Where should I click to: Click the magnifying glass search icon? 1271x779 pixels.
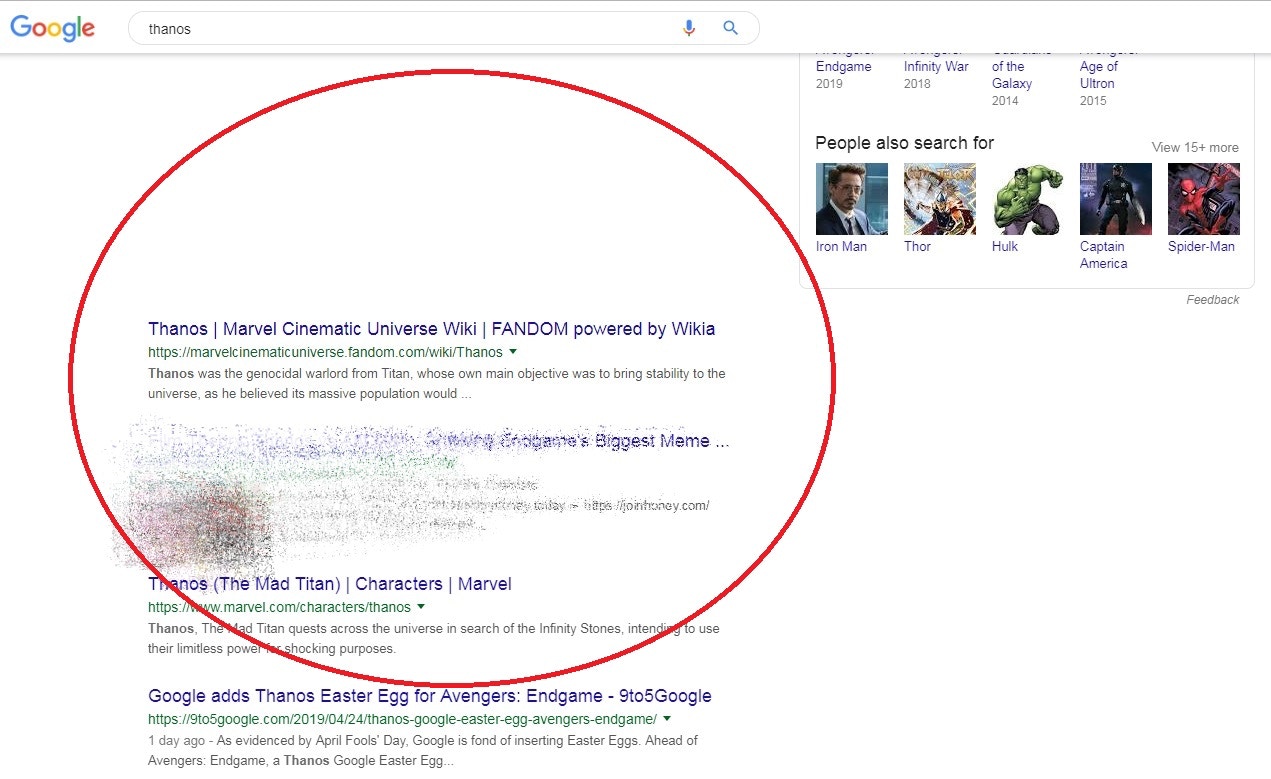[730, 28]
